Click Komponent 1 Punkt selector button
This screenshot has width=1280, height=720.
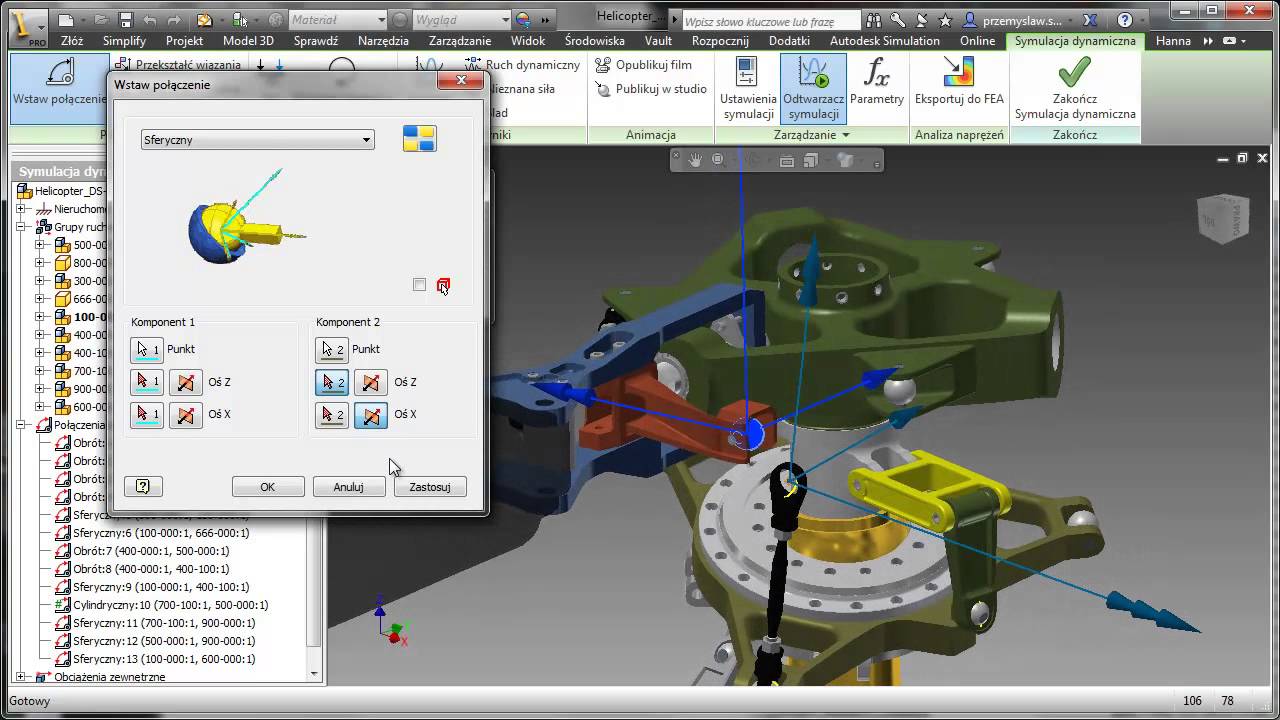[146, 349]
